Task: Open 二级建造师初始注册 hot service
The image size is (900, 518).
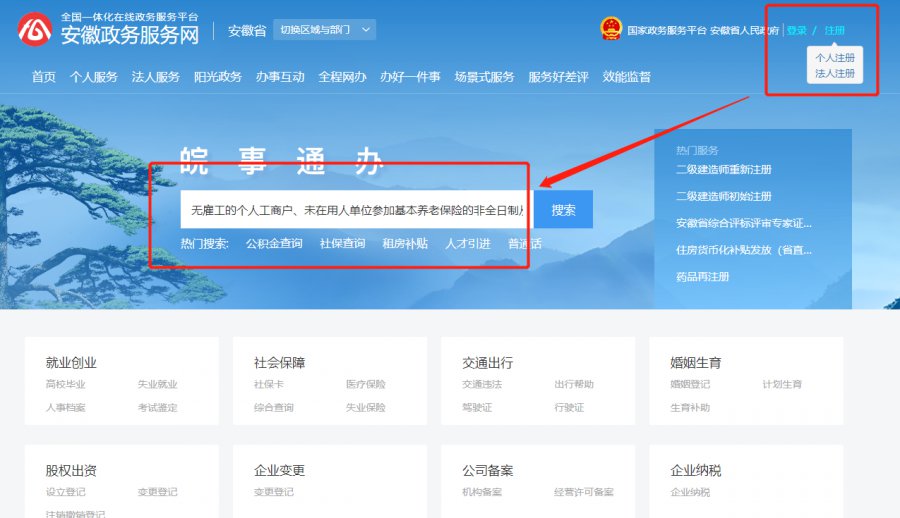Action: (724, 196)
